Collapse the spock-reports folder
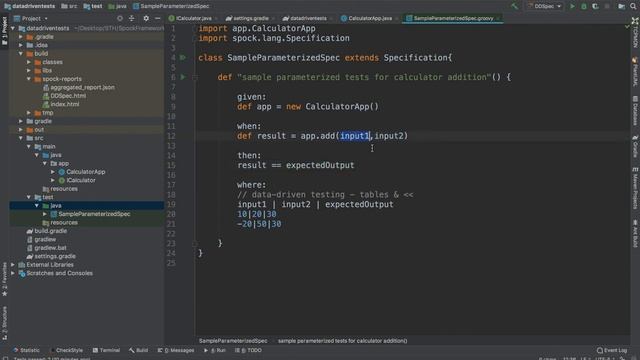 [29, 79]
